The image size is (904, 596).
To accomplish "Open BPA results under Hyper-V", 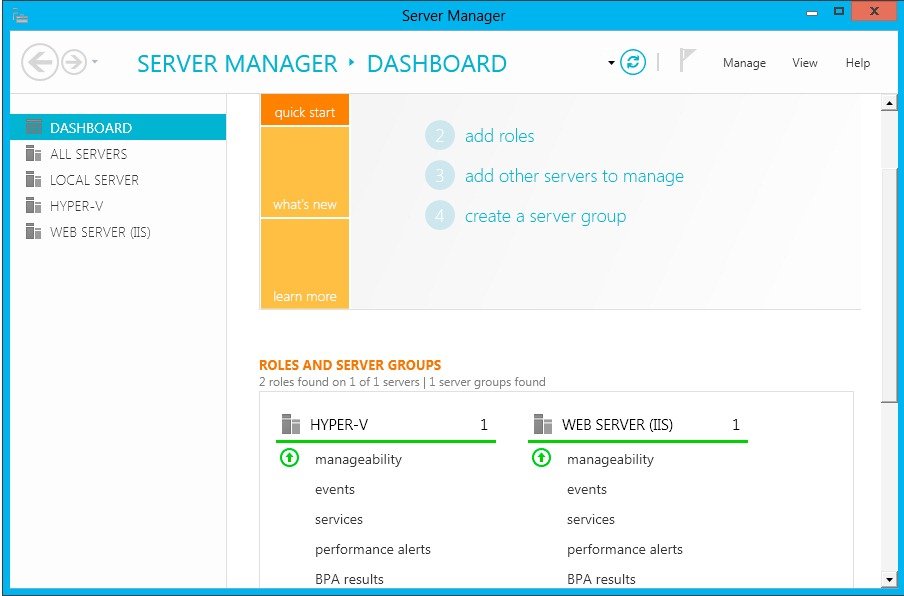I will 349,579.
